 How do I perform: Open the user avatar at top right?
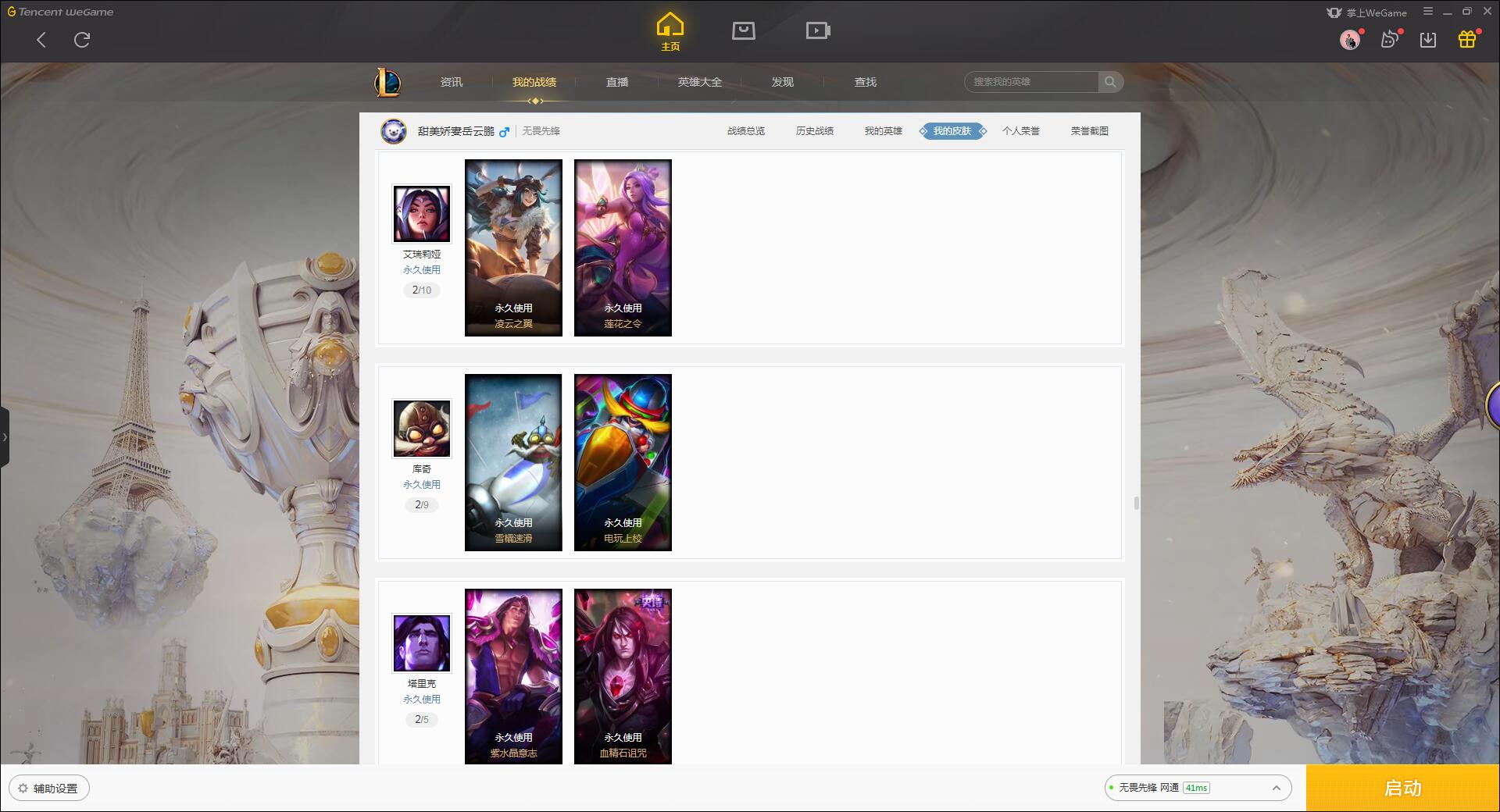pos(1349,40)
